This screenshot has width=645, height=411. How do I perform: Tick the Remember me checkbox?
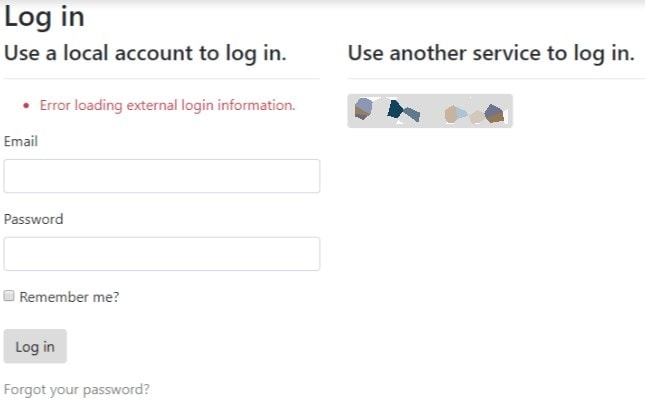click(x=9, y=296)
